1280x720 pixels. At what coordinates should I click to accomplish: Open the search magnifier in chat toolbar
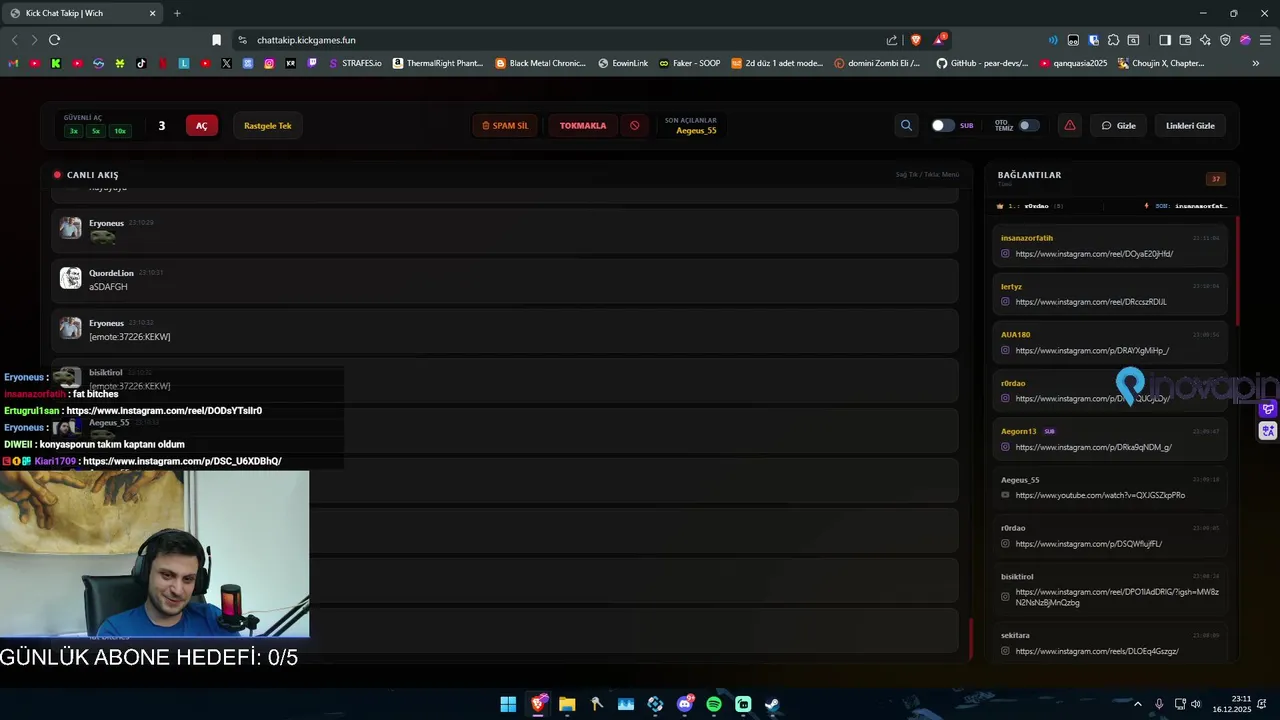click(x=906, y=125)
